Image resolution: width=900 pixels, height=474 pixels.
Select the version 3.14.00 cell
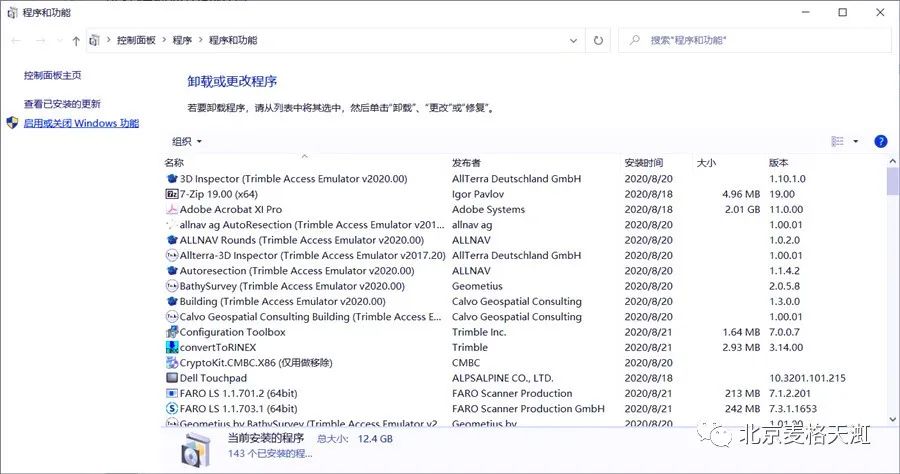tap(786, 347)
